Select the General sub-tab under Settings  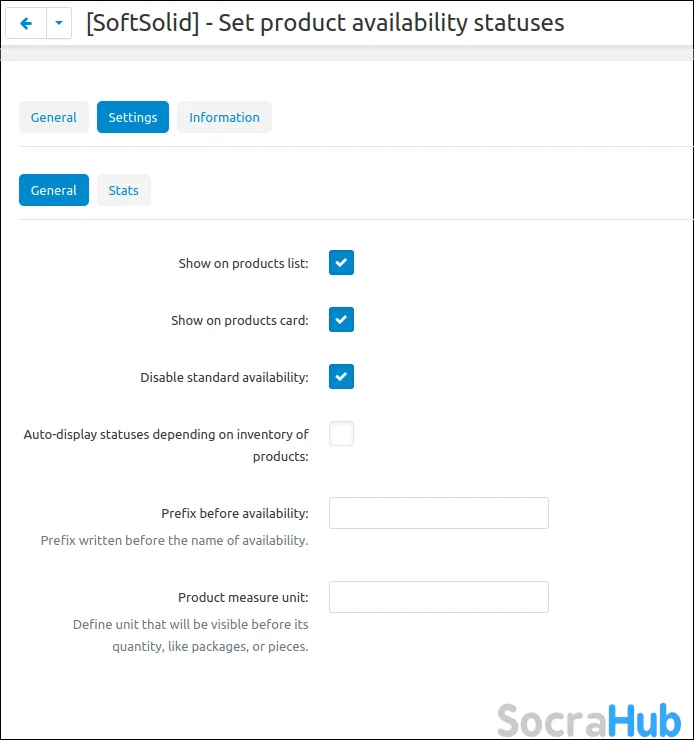coord(54,190)
